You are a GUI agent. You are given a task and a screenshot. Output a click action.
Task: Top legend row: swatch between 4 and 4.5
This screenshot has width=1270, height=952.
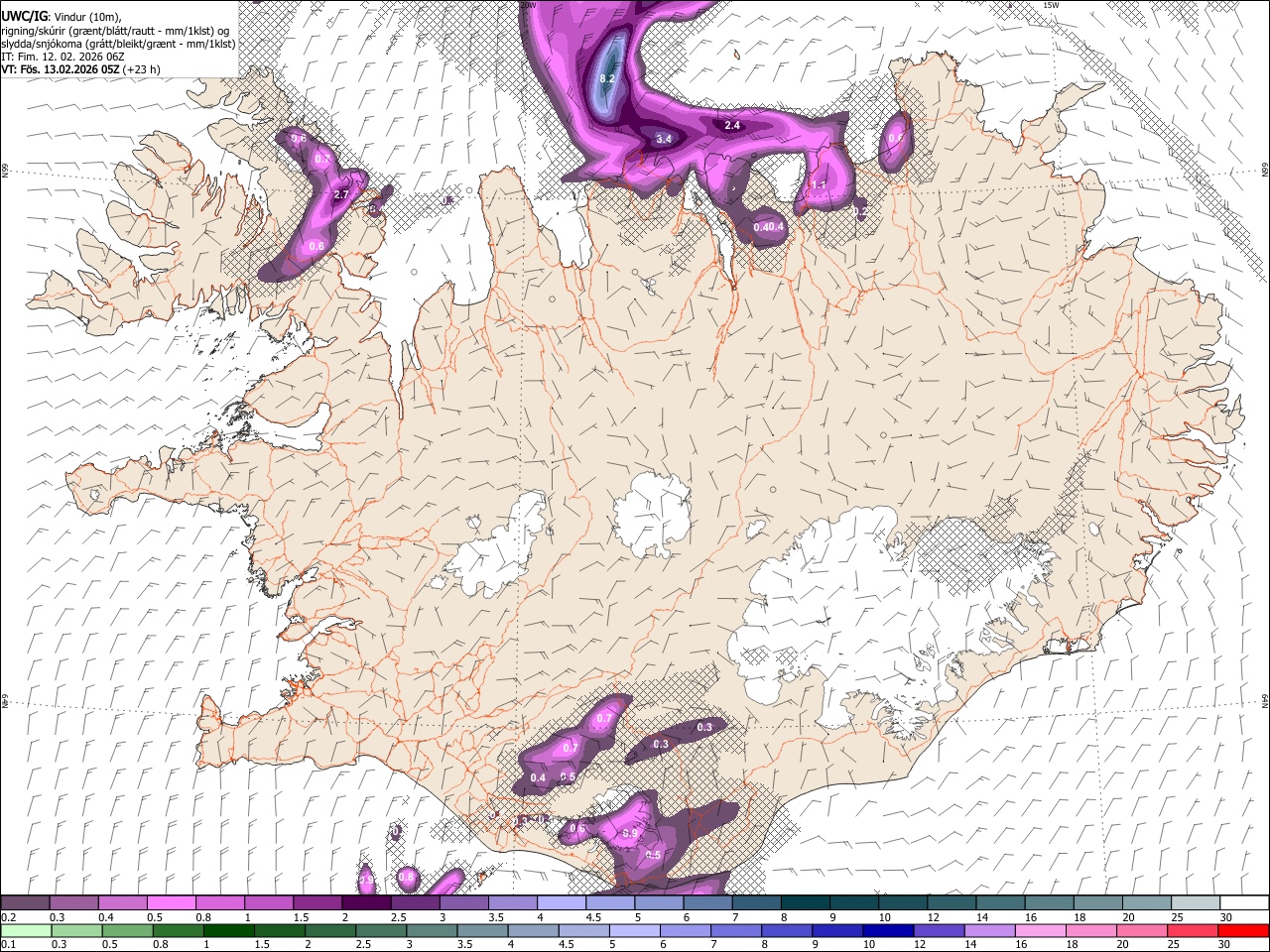point(561,903)
